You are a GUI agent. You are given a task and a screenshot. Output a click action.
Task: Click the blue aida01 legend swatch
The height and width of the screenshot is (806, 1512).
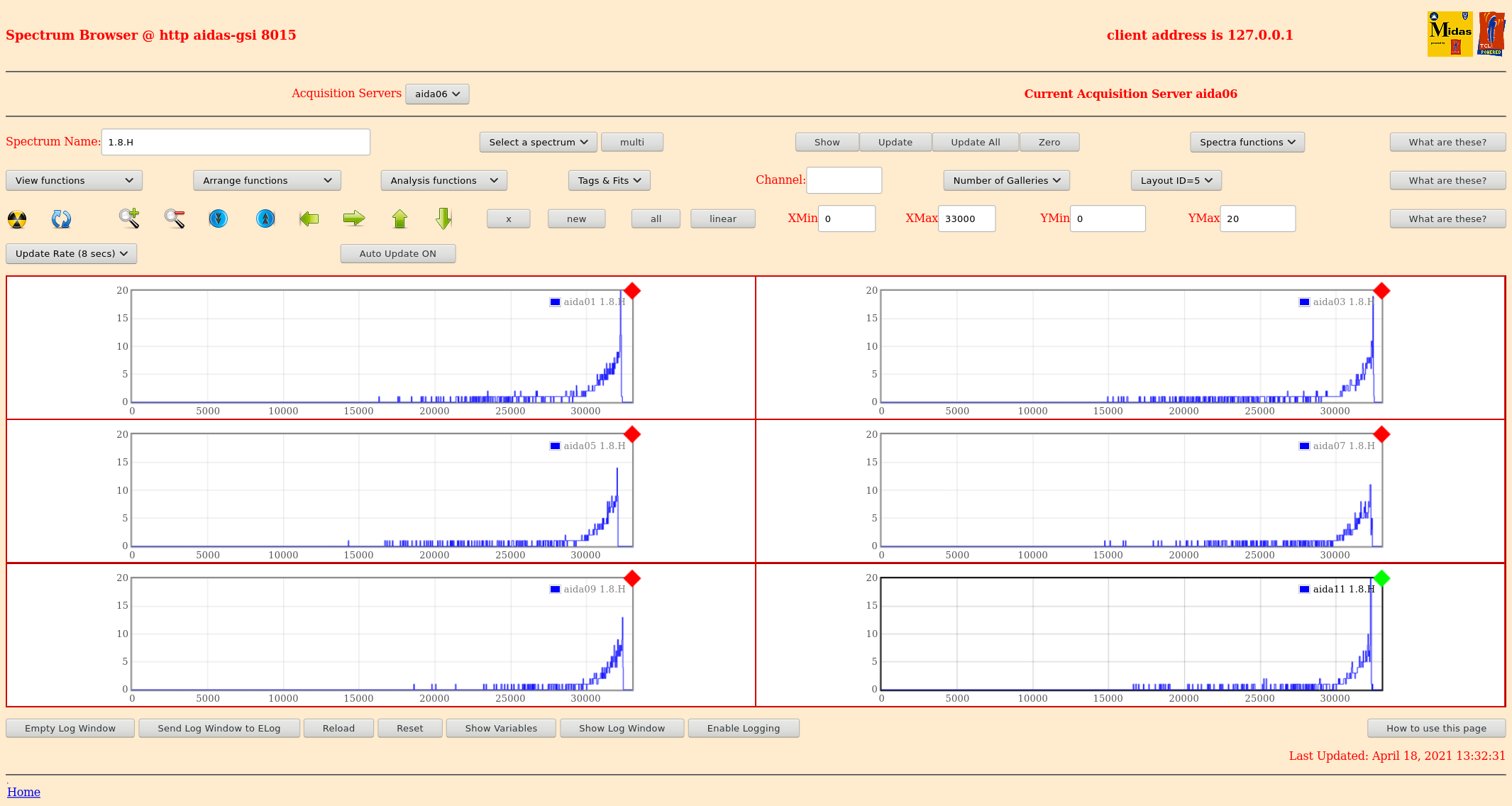click(x=555, y=302)
